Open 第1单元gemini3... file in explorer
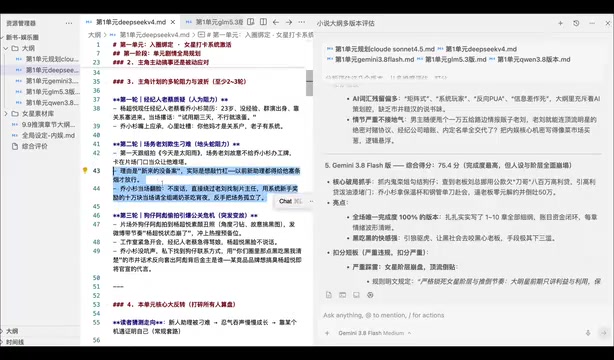This screenshot has width=614, height=360. pyautogui.click(x=52, y=81)
